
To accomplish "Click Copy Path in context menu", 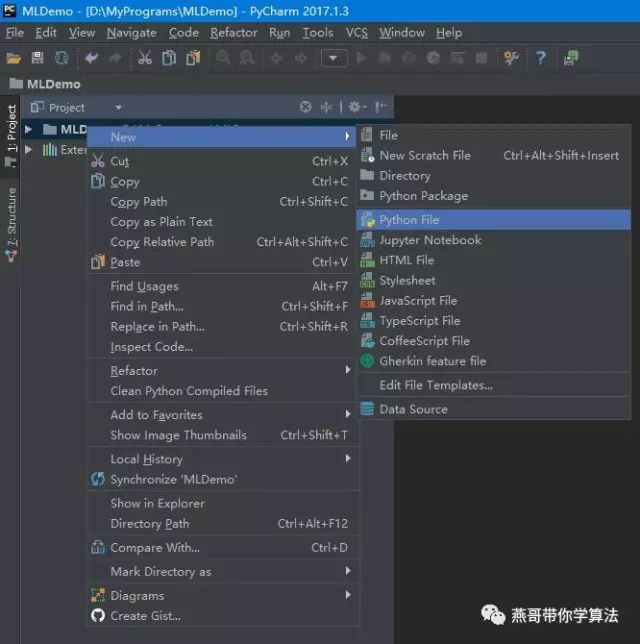I will (x=222, y=202).
